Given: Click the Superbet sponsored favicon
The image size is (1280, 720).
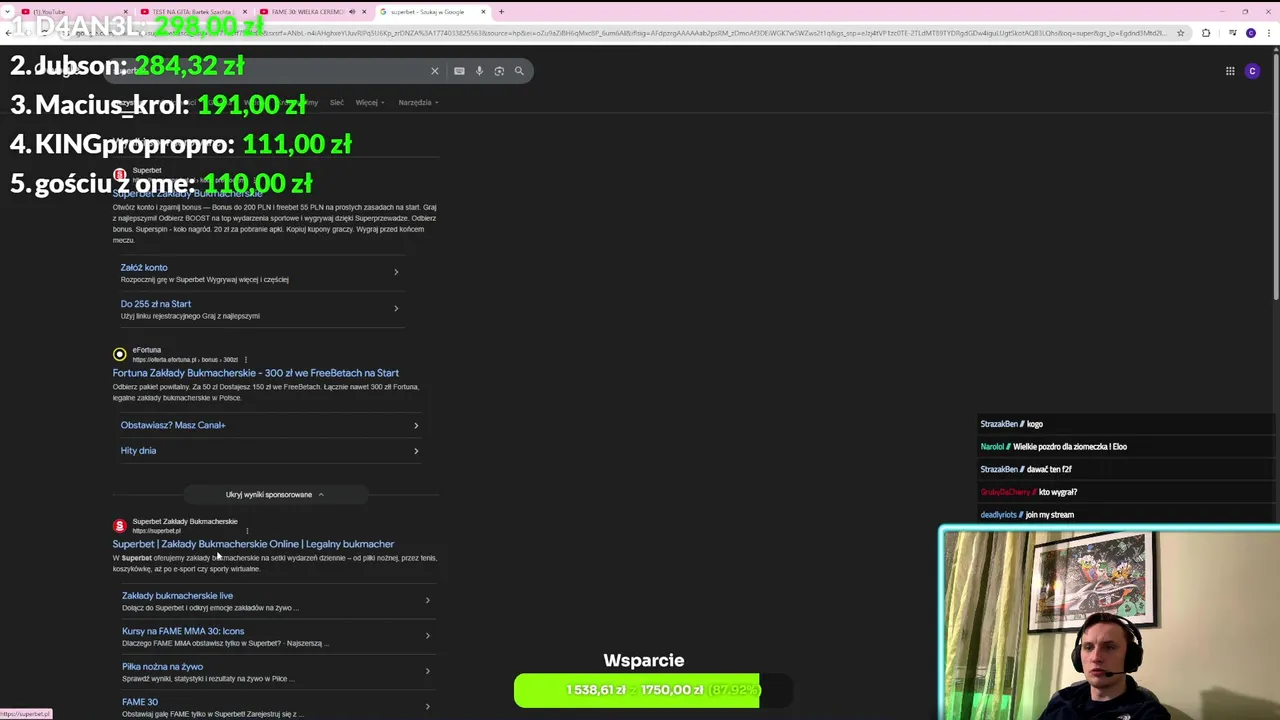Looking at the screenshot, I should pos(120,175).
